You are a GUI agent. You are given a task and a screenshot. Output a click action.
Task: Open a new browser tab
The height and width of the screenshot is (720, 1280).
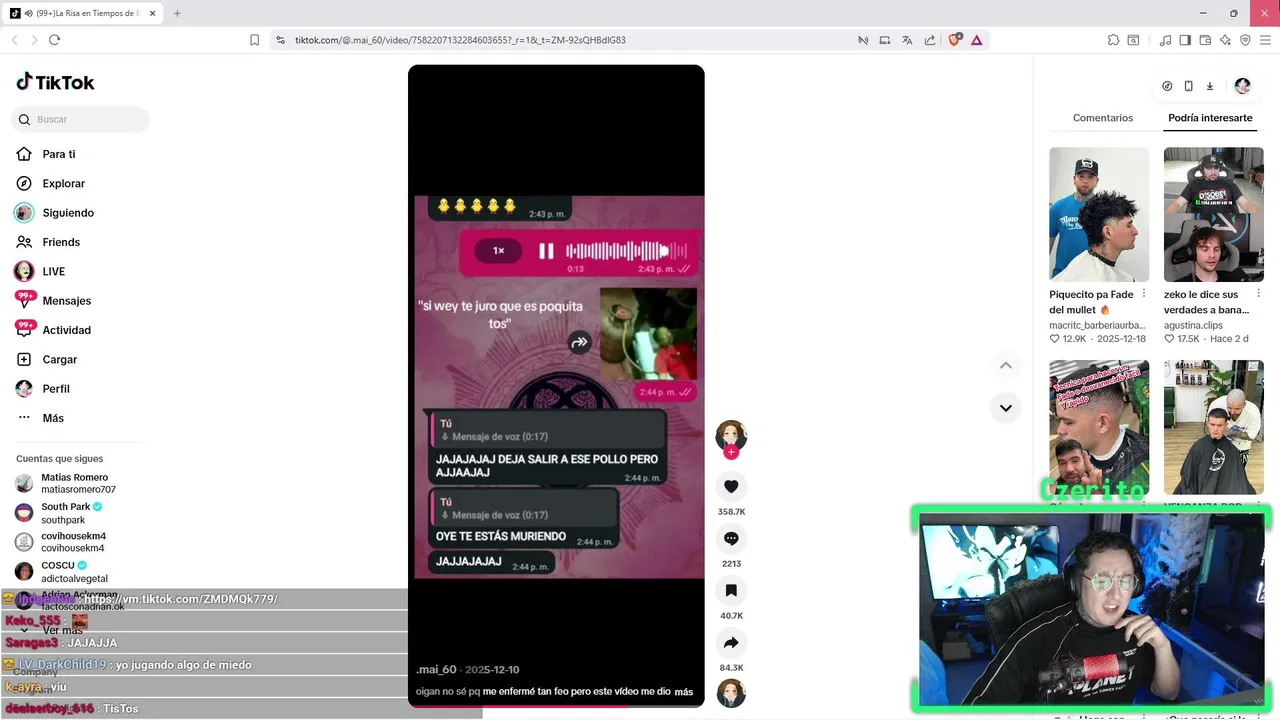click(177, 13)
